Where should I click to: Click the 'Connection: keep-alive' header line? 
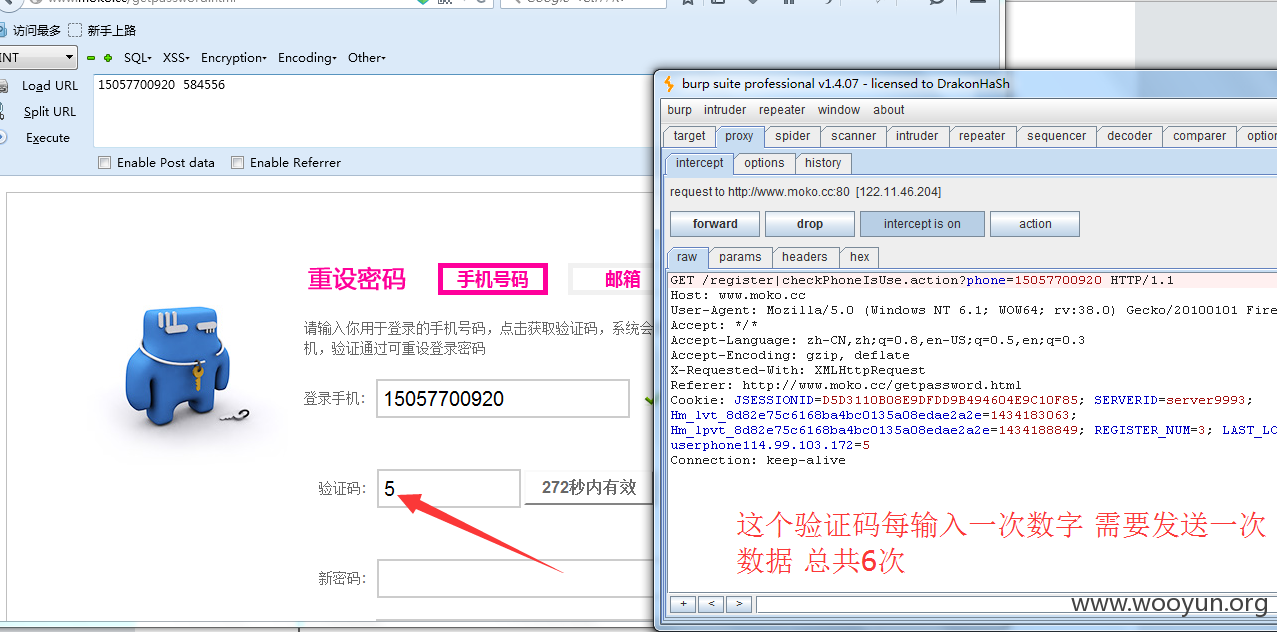[x=758, y=461]
